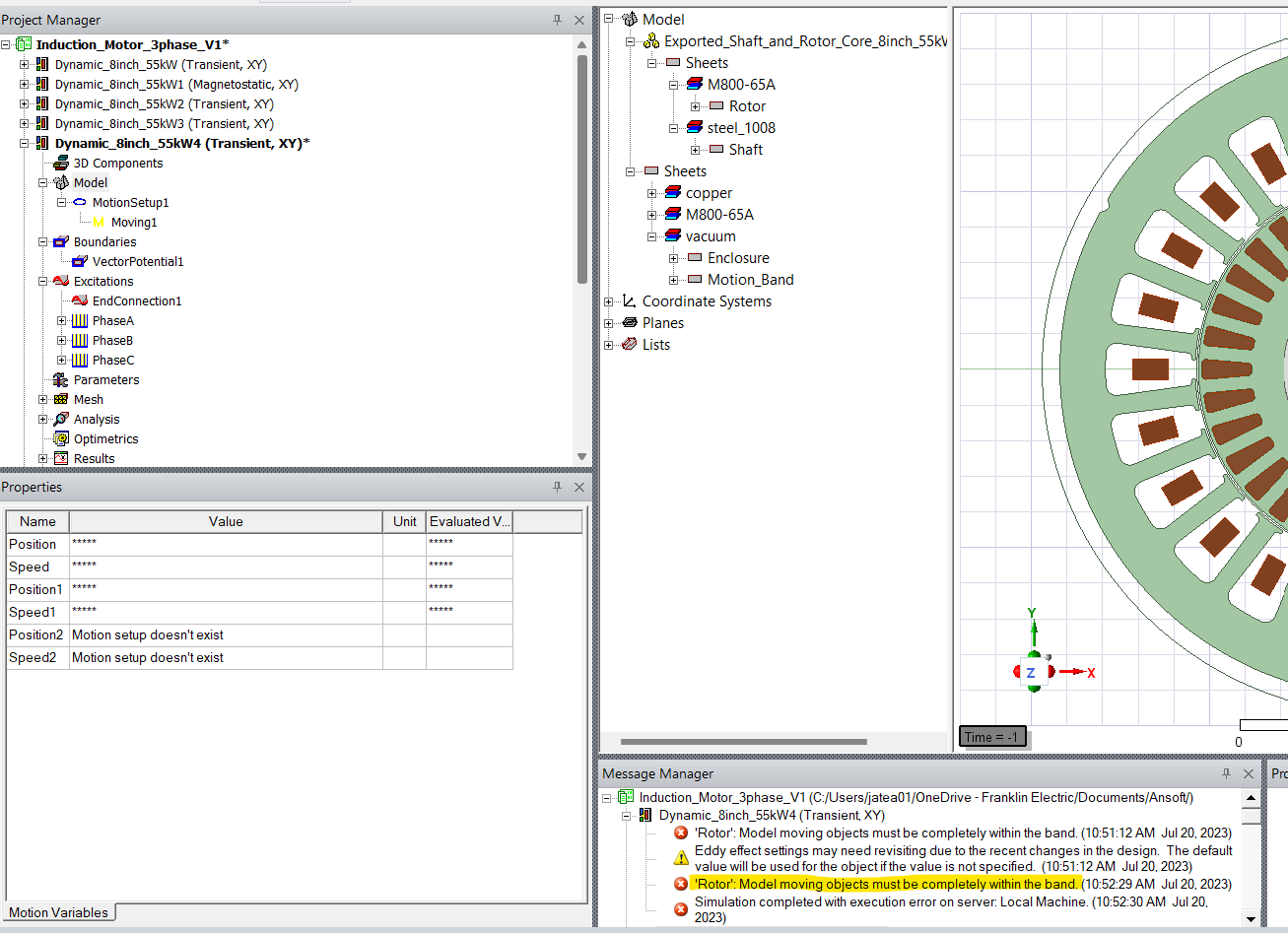Click the PhaseA winding icon

[80, 320]
